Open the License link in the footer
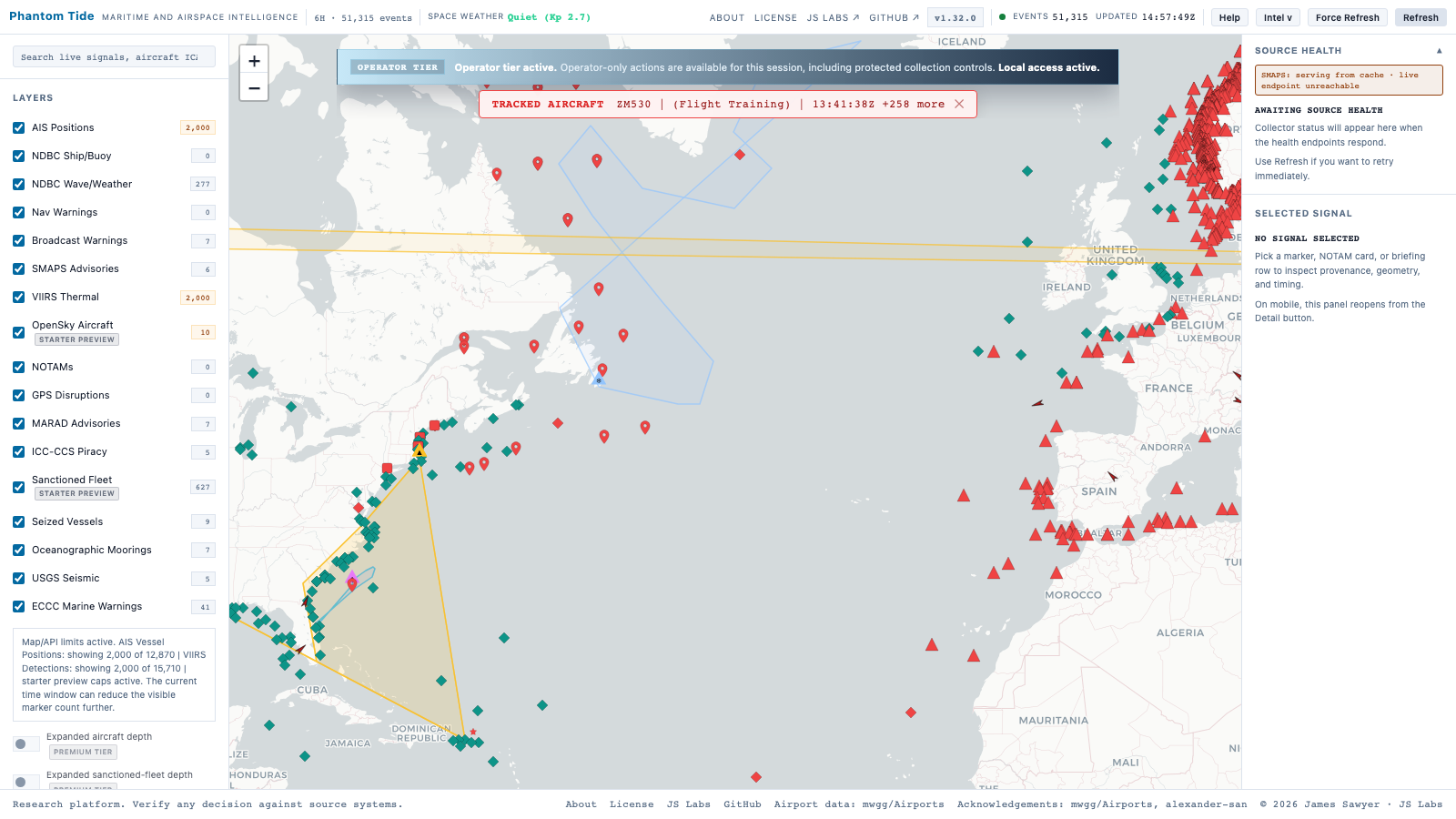 (632, 804)
